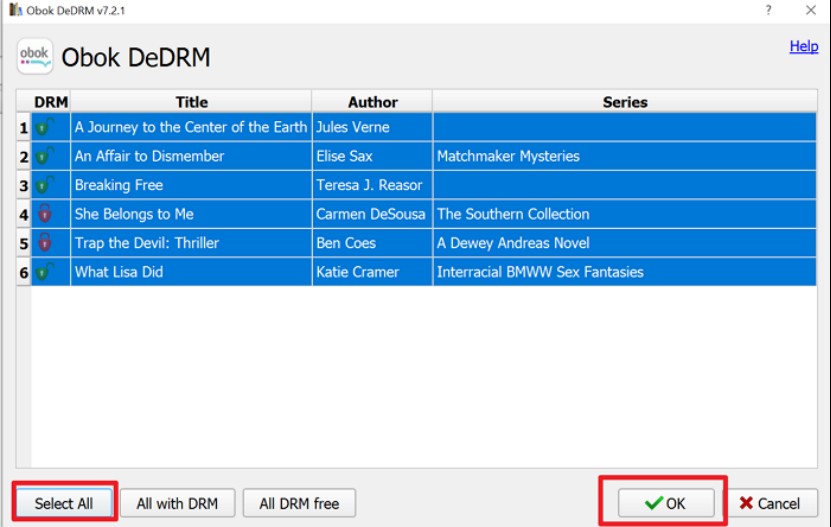Click author cell 'Katie Cramer'
The image size is (831, 527).
pyautogui.click(x=373, y=272)
